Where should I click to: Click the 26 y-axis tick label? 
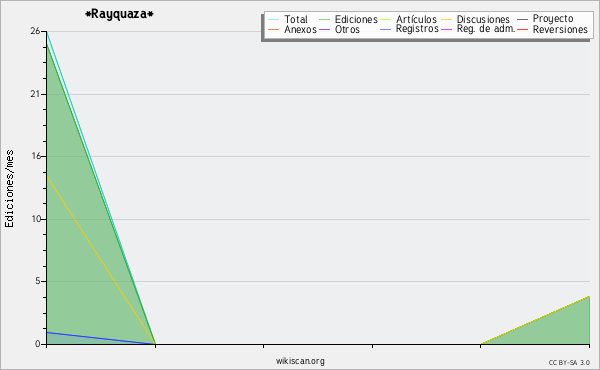tap(35, 31)
